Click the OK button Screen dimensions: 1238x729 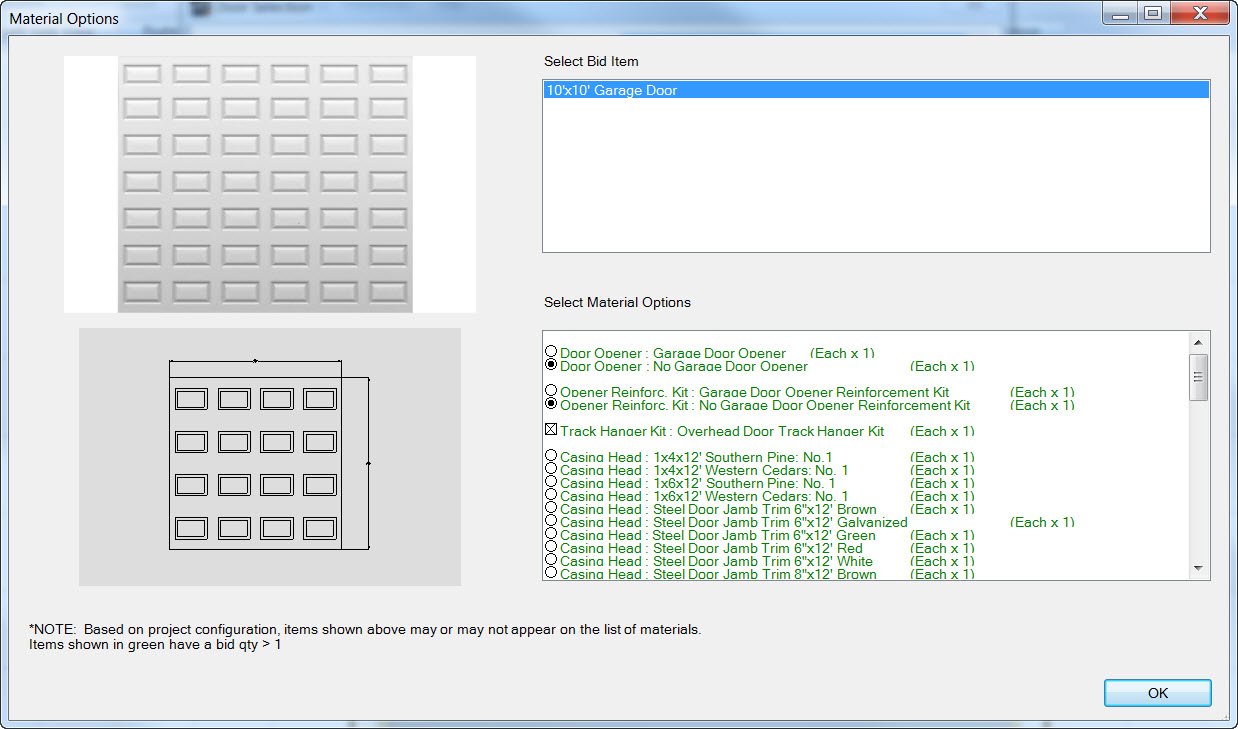click(1157, 693)
